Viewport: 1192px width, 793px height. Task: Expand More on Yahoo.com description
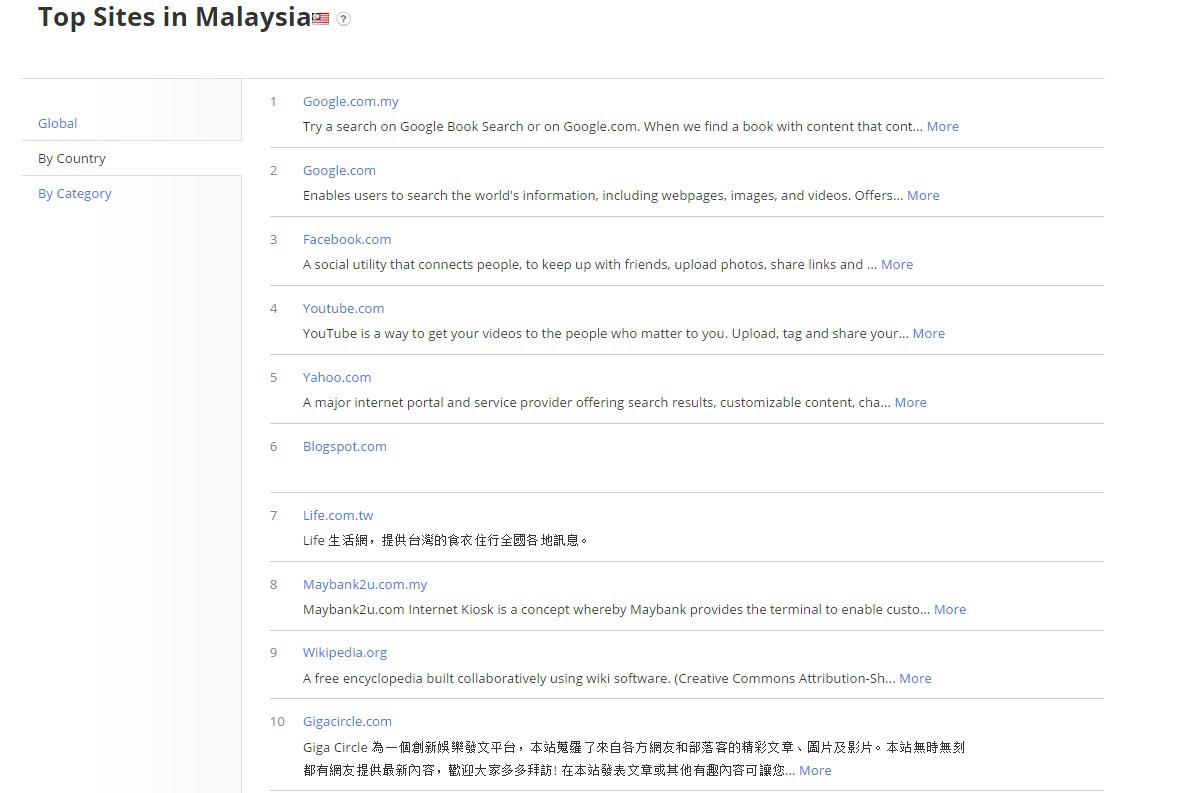pyautogui.click(x=911, y=402)
